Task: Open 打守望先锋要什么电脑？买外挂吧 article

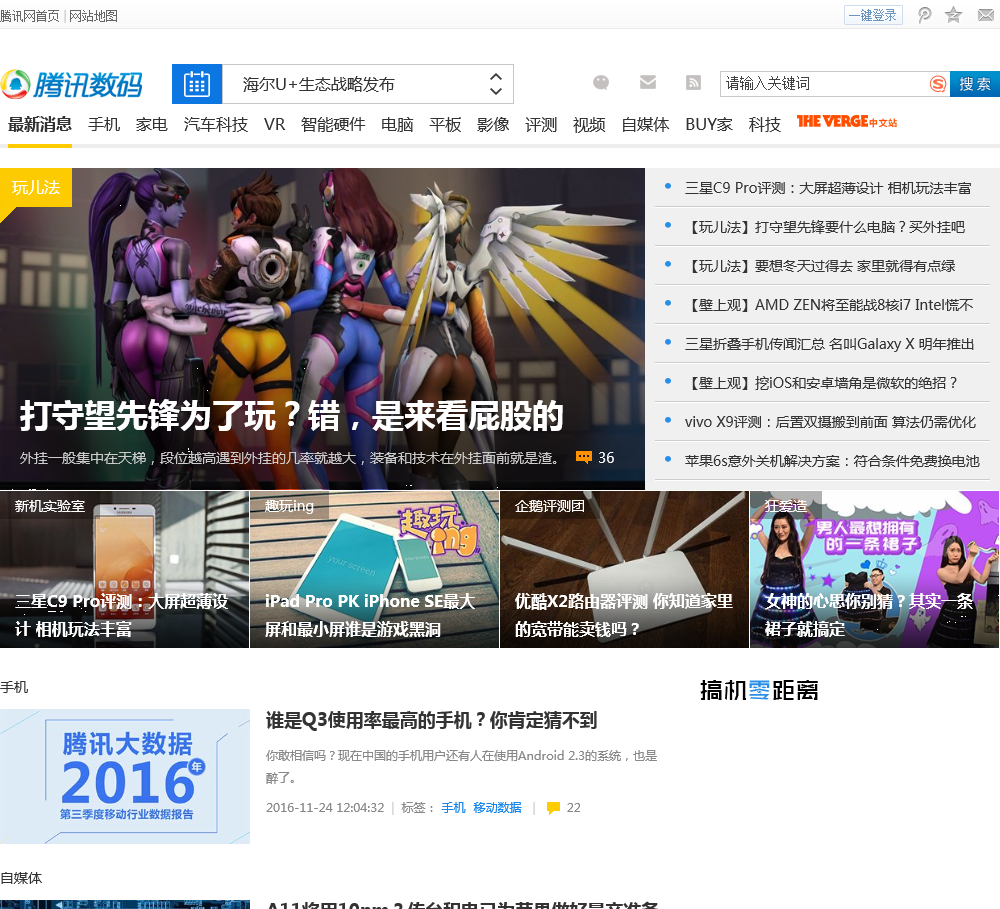Action: (825, 227)
